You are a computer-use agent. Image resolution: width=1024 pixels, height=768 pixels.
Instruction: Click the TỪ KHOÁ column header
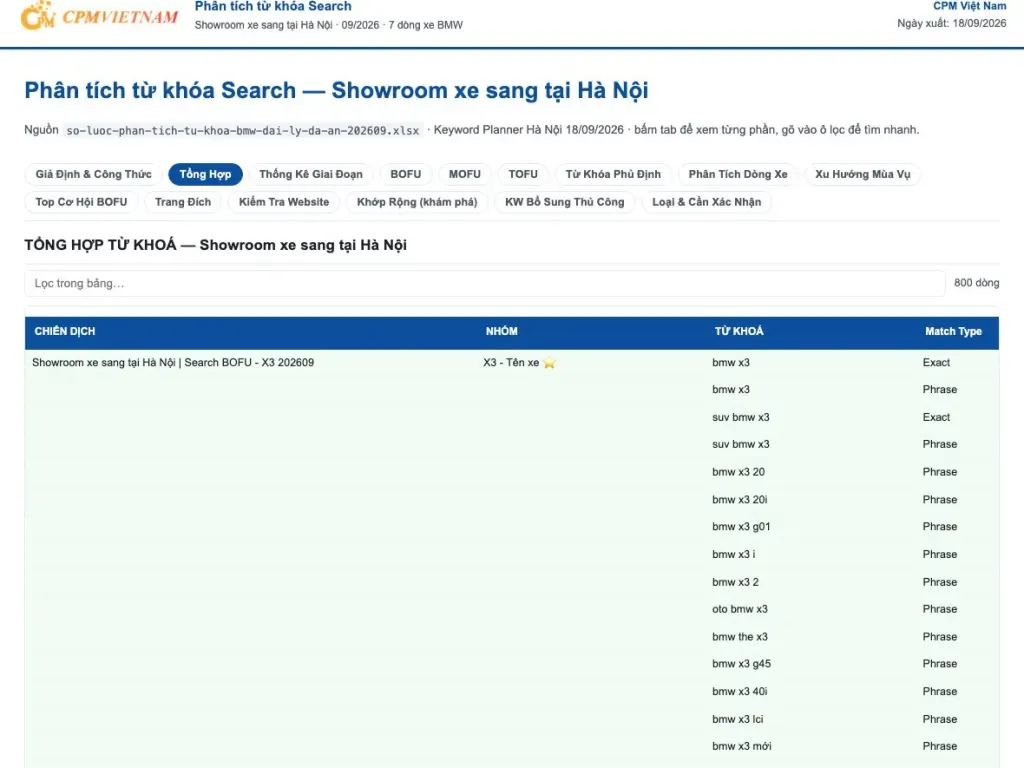pos(739,331)
